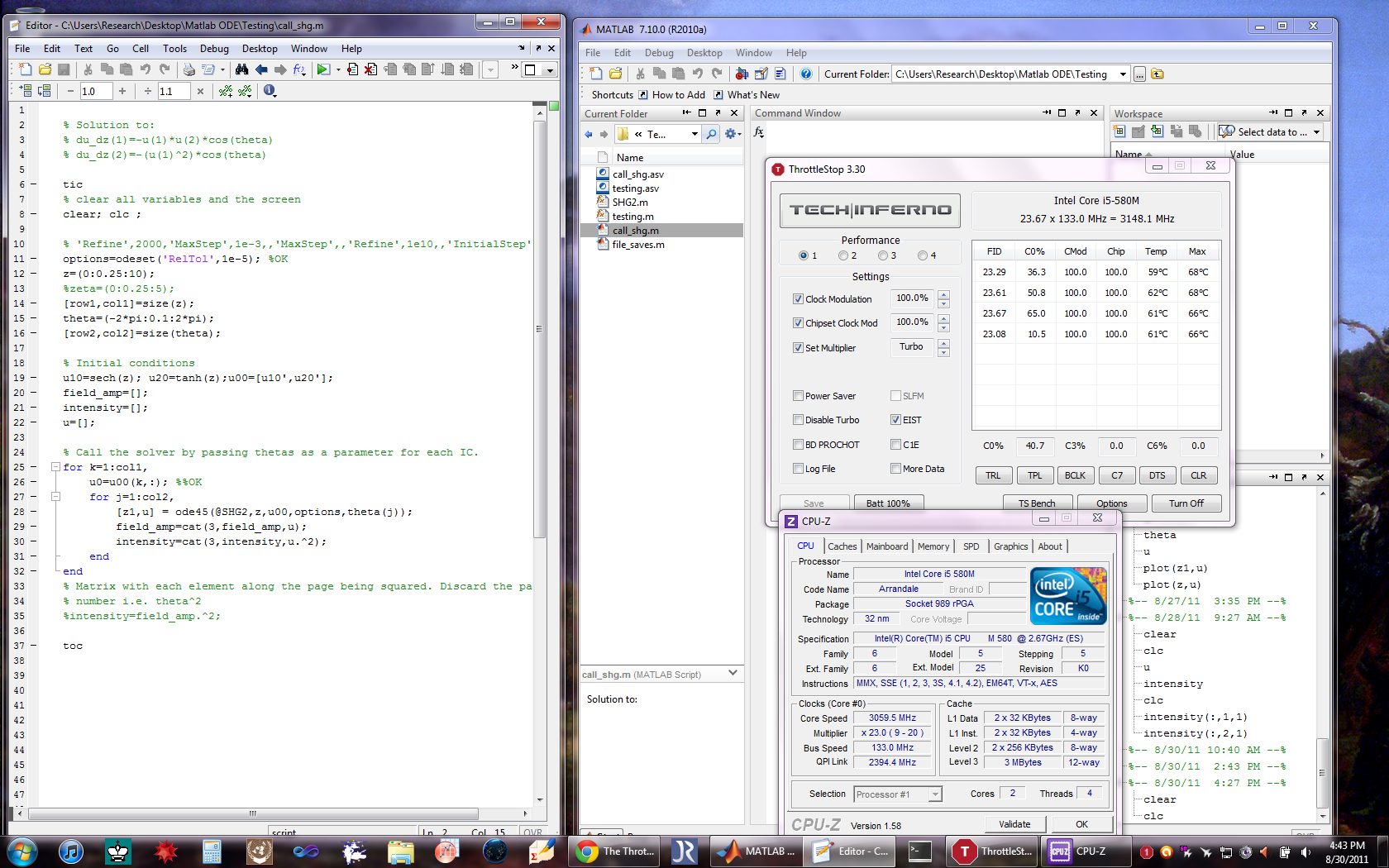The width and height of the screenshot is (1389, 868).
Task: Click the Simulink icon in MATLAB toolbar
Action: (x=742, y=74)
